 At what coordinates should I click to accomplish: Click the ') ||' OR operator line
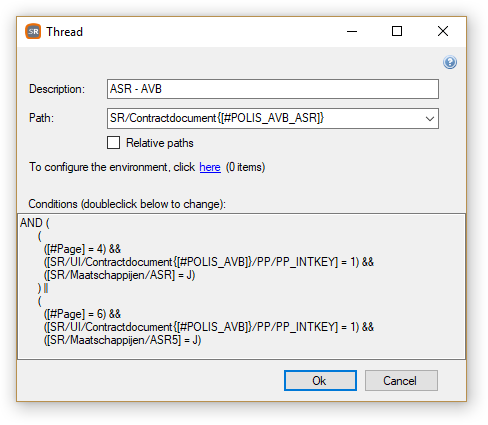click(43, 288)
